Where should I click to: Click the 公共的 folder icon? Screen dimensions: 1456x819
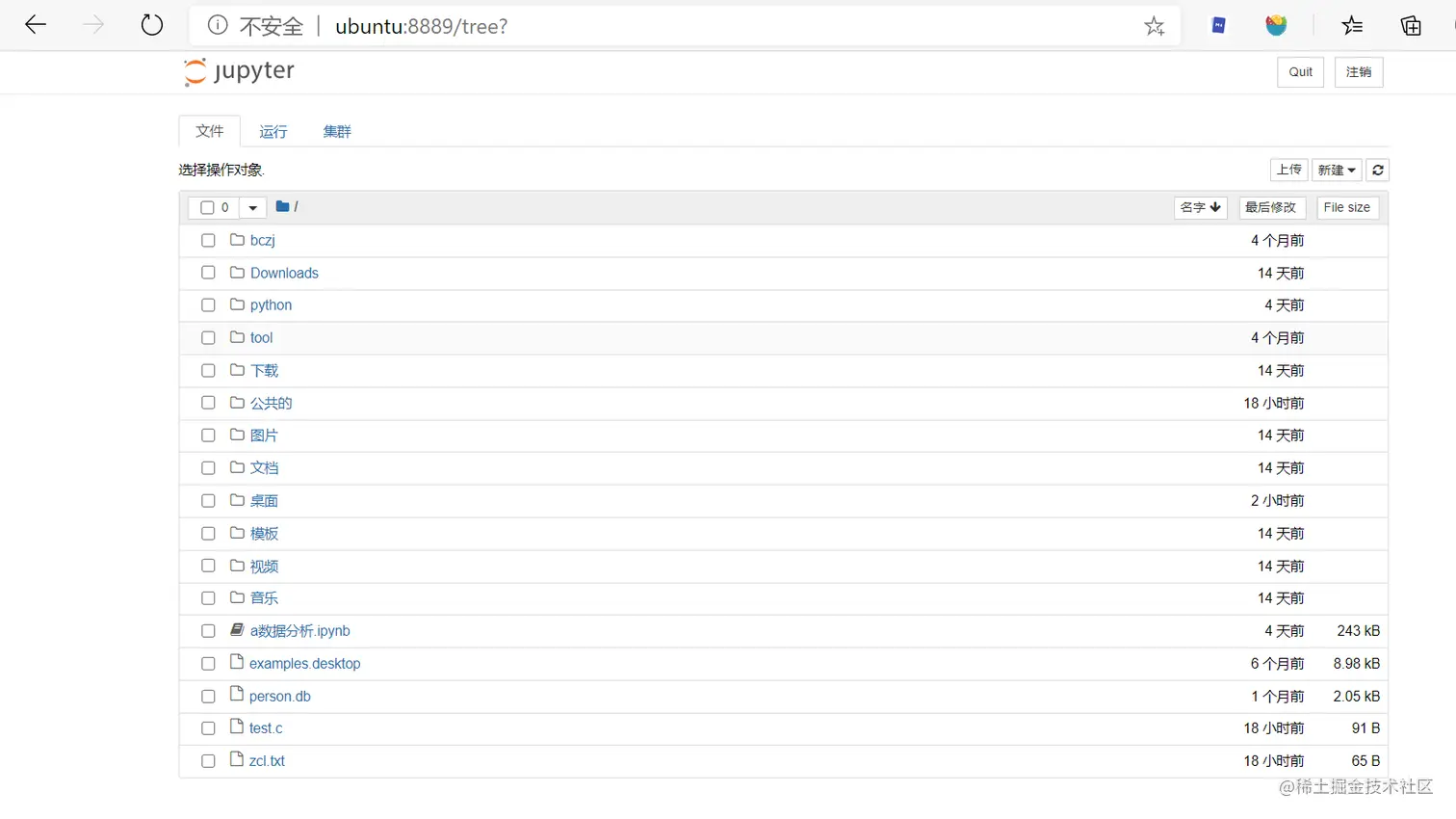point(237,402)
